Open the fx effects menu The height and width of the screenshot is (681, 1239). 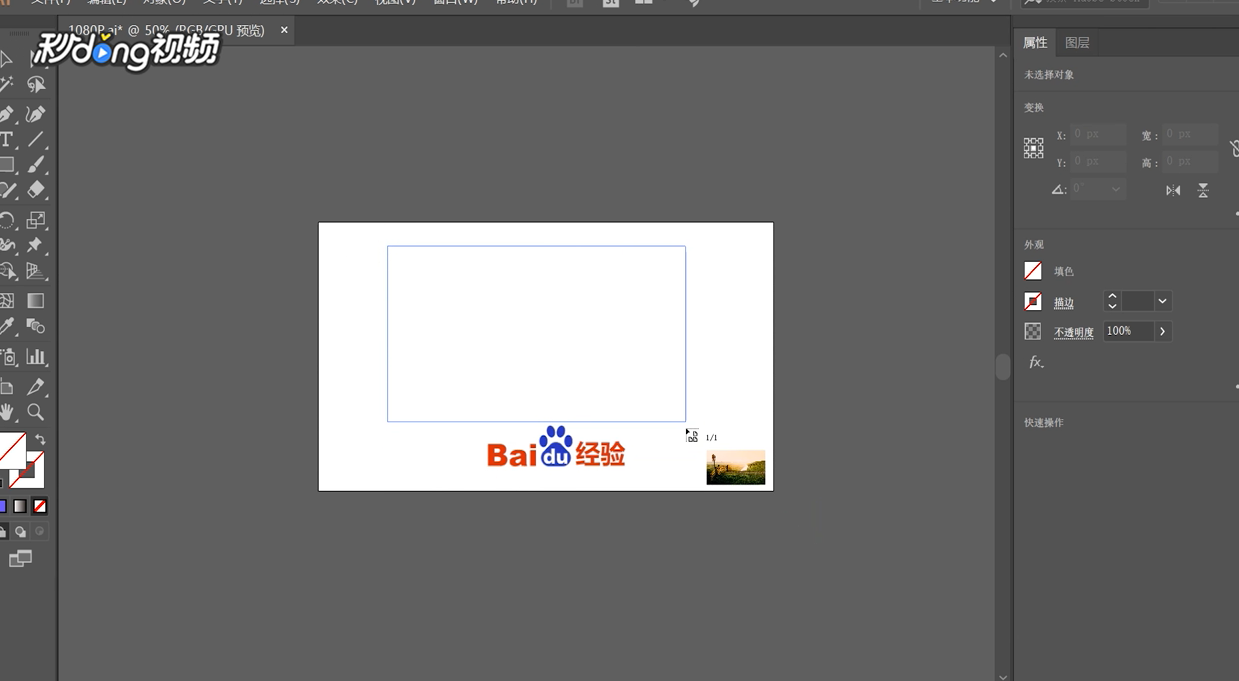click(1036, 362)
